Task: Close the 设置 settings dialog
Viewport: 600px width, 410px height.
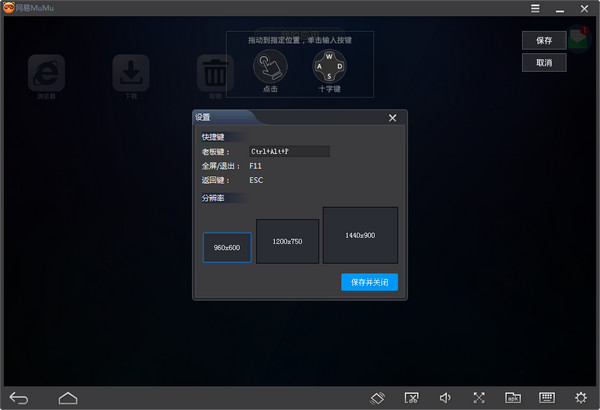Action: pyautogui.click(x=392, y=117)
